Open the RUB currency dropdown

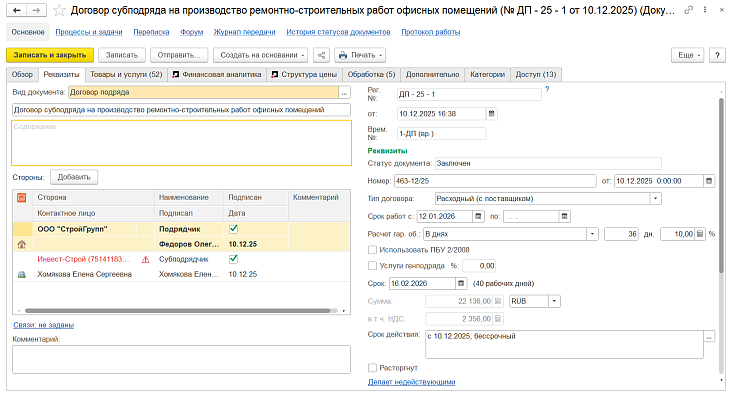554,301
